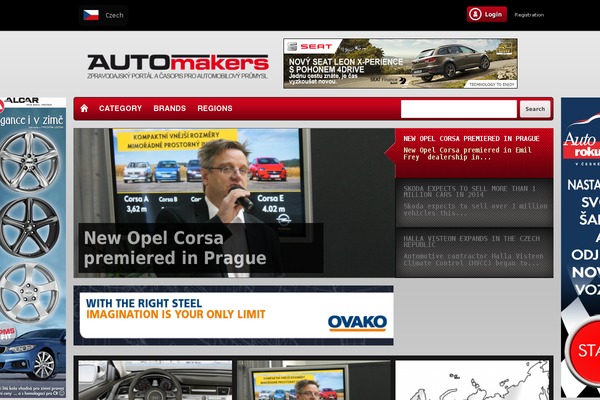
Task: Click inside the search input field
Action: 458,109
